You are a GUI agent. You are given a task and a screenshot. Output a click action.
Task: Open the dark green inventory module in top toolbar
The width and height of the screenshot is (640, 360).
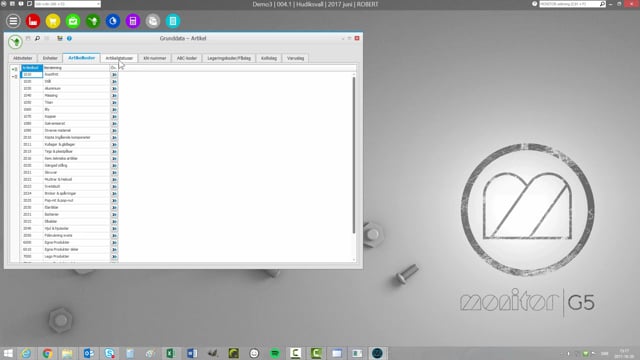tap(93, 21)
